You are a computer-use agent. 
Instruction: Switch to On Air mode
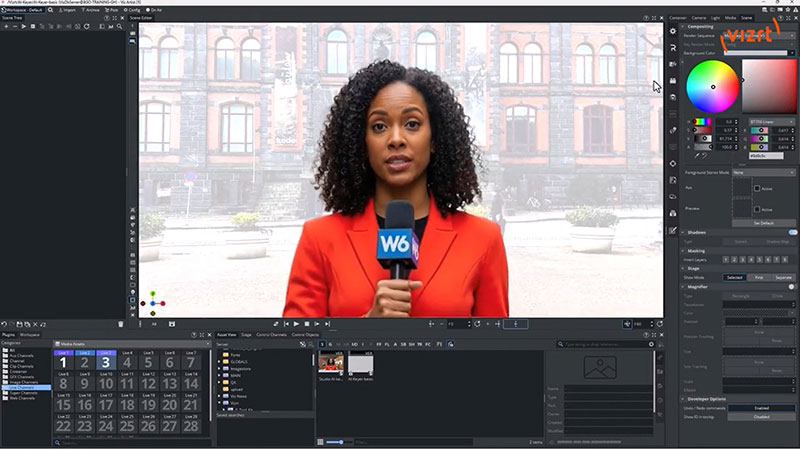[x=154, y=10]
